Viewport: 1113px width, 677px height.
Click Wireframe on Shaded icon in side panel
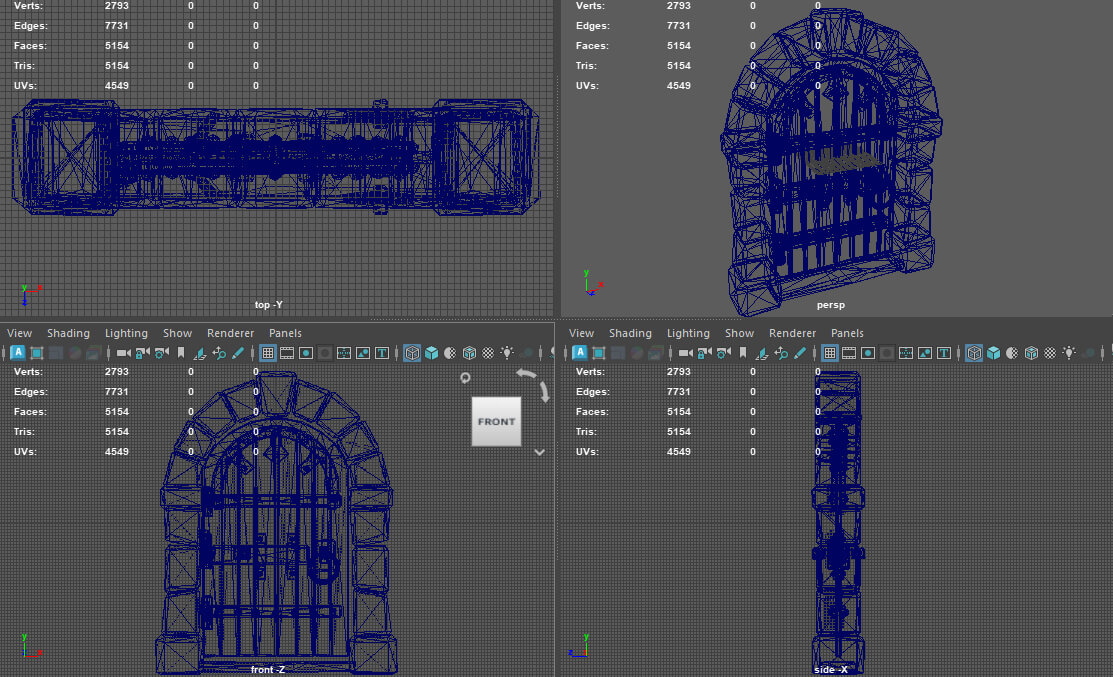tap(1031, 353)
